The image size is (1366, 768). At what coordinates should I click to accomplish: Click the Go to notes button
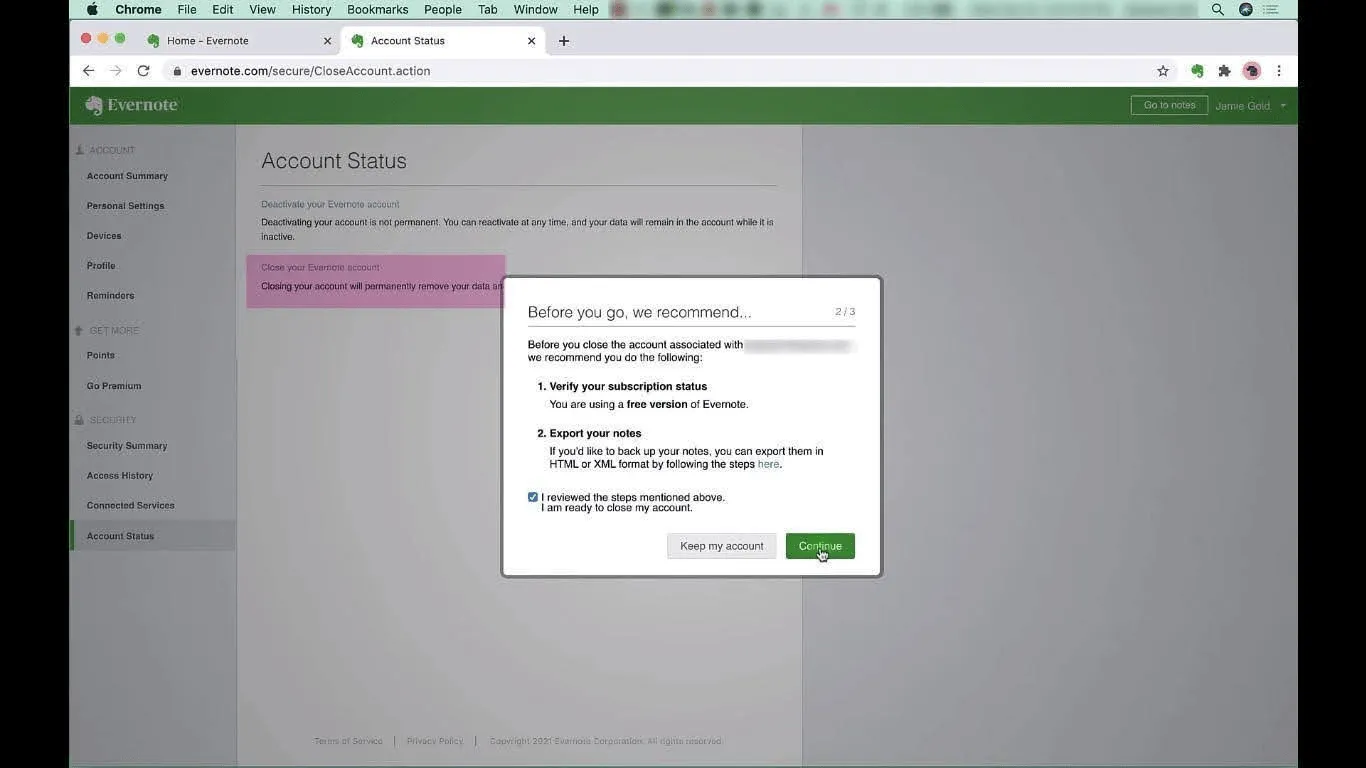tap(1169, 105)
